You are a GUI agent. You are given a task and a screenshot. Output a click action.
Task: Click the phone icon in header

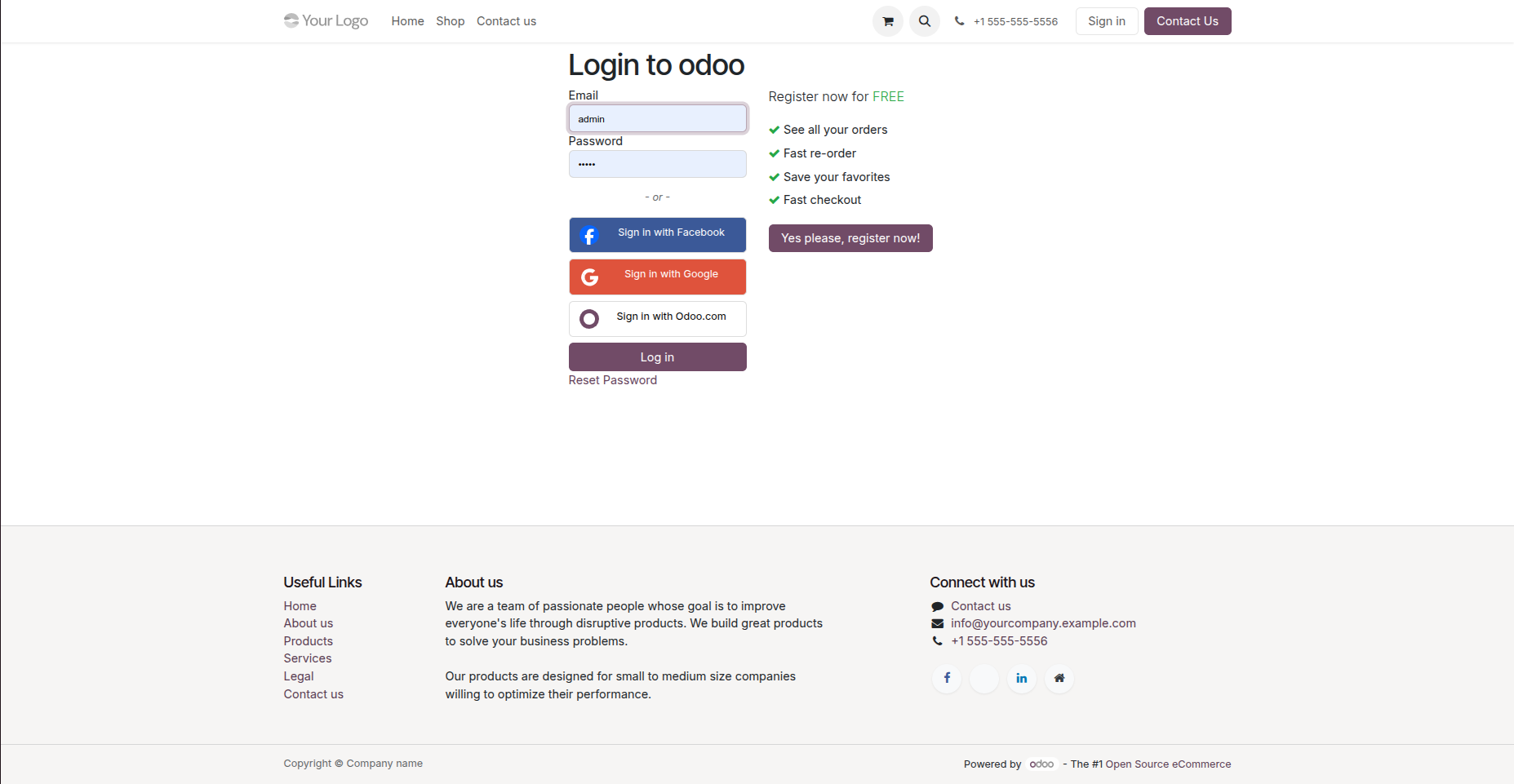coord(959,21)
